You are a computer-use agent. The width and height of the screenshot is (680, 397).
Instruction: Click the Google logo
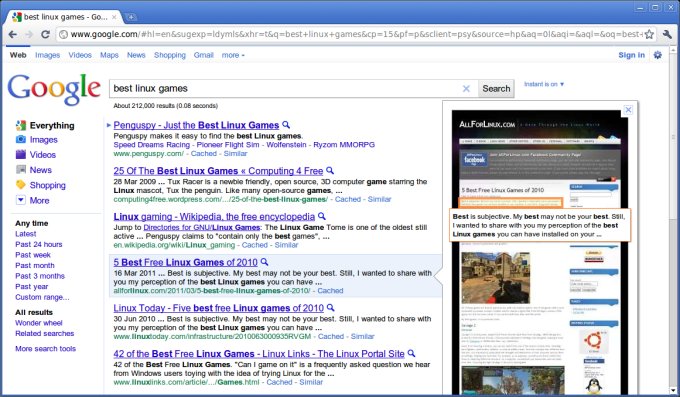(54, 89)
